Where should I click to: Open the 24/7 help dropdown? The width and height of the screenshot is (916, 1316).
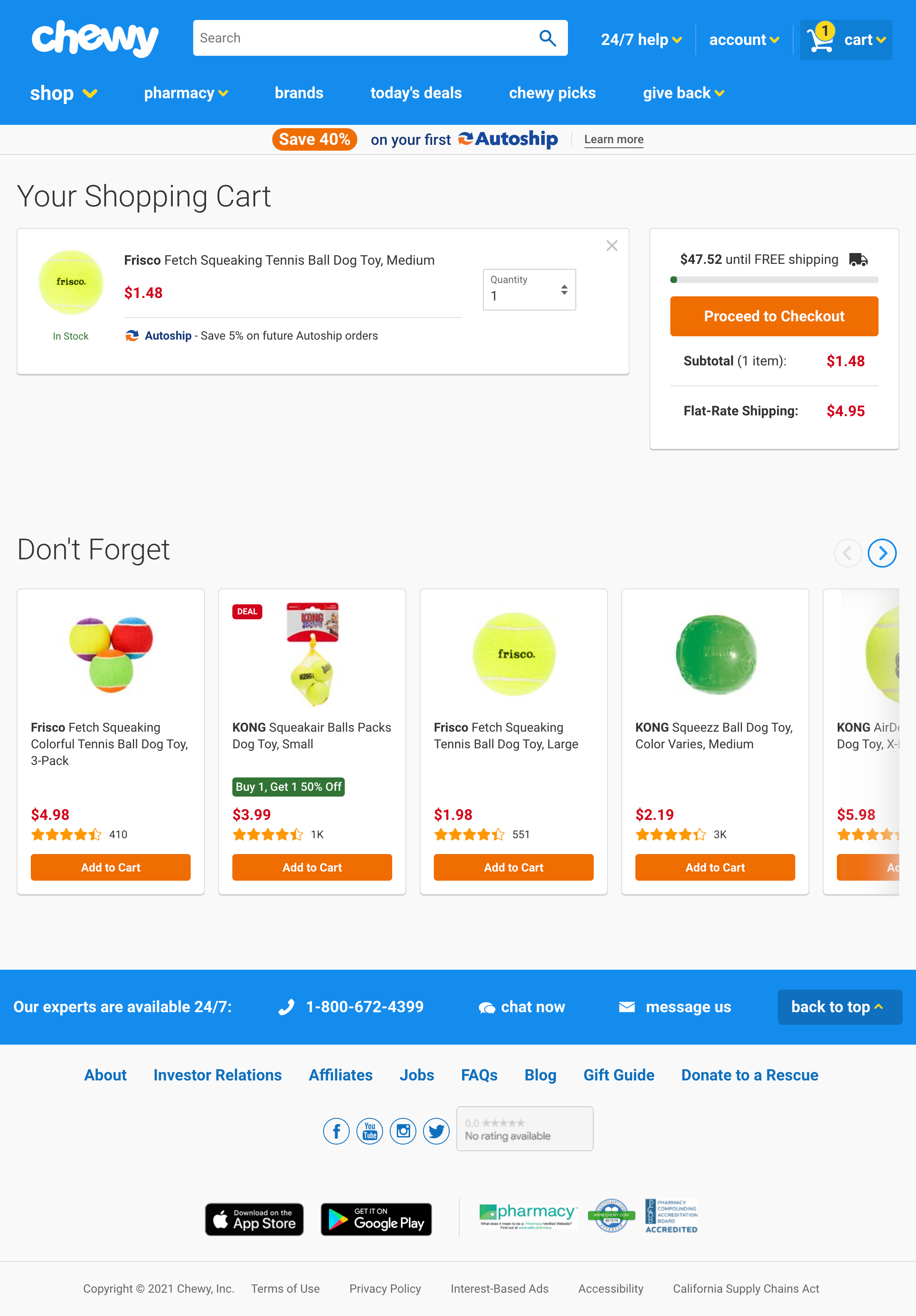tap(640, 40)
